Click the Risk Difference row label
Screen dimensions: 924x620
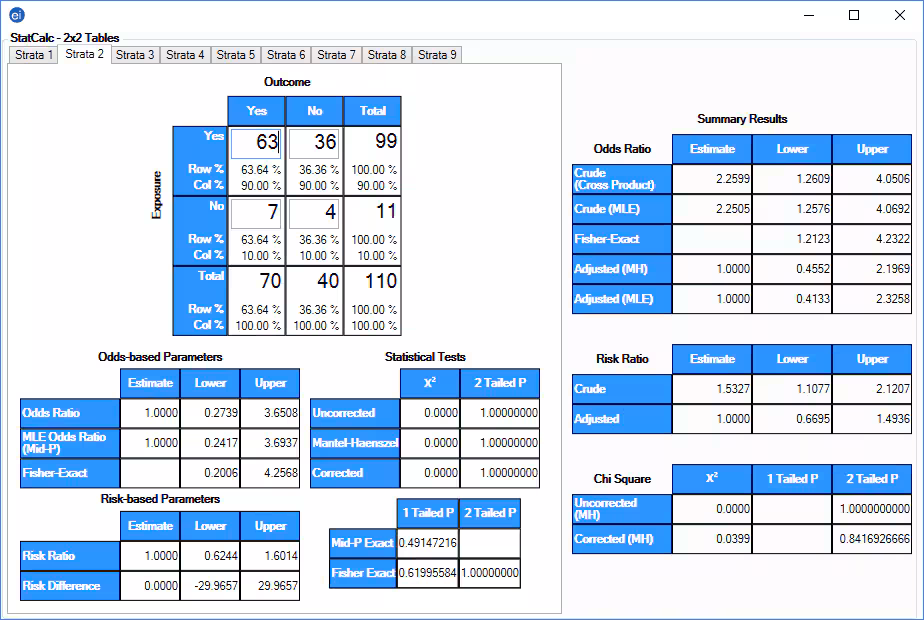tap(70, 586)
